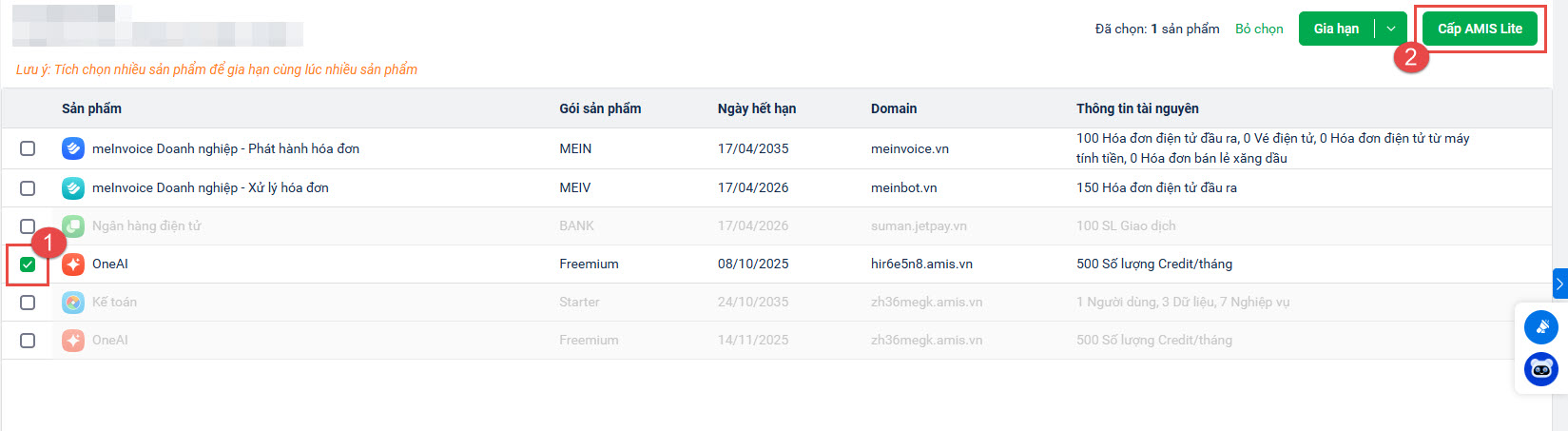Click the Bỏ chọn link

pos(1259,29)
